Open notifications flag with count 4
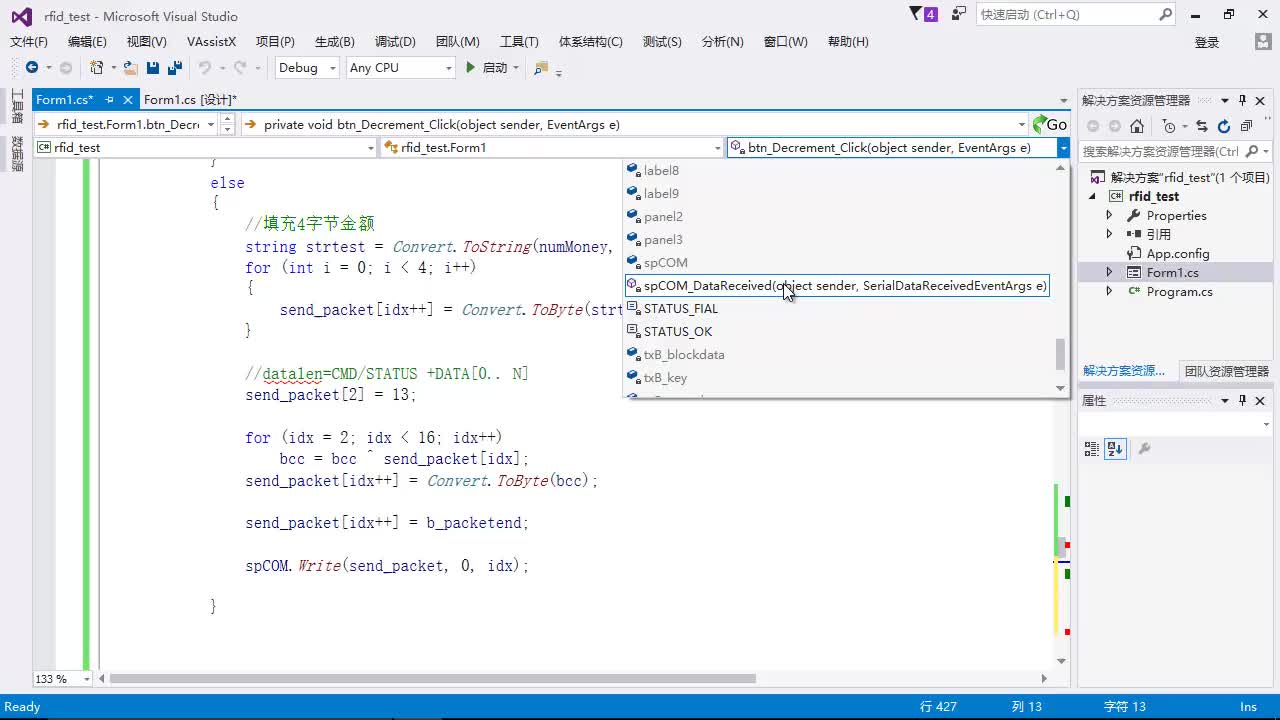 923,14
